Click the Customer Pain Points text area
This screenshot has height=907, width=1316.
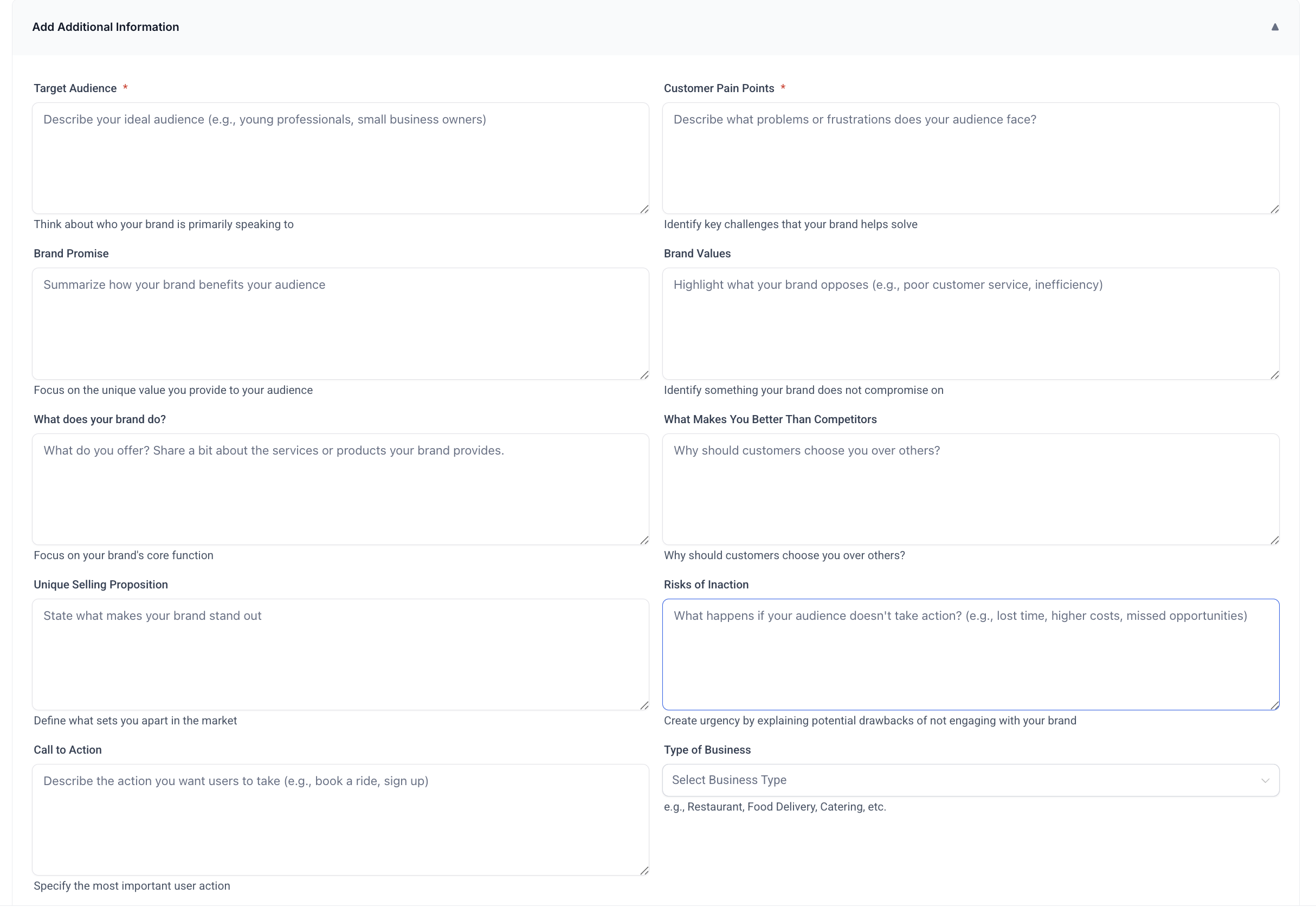[970, 158]
